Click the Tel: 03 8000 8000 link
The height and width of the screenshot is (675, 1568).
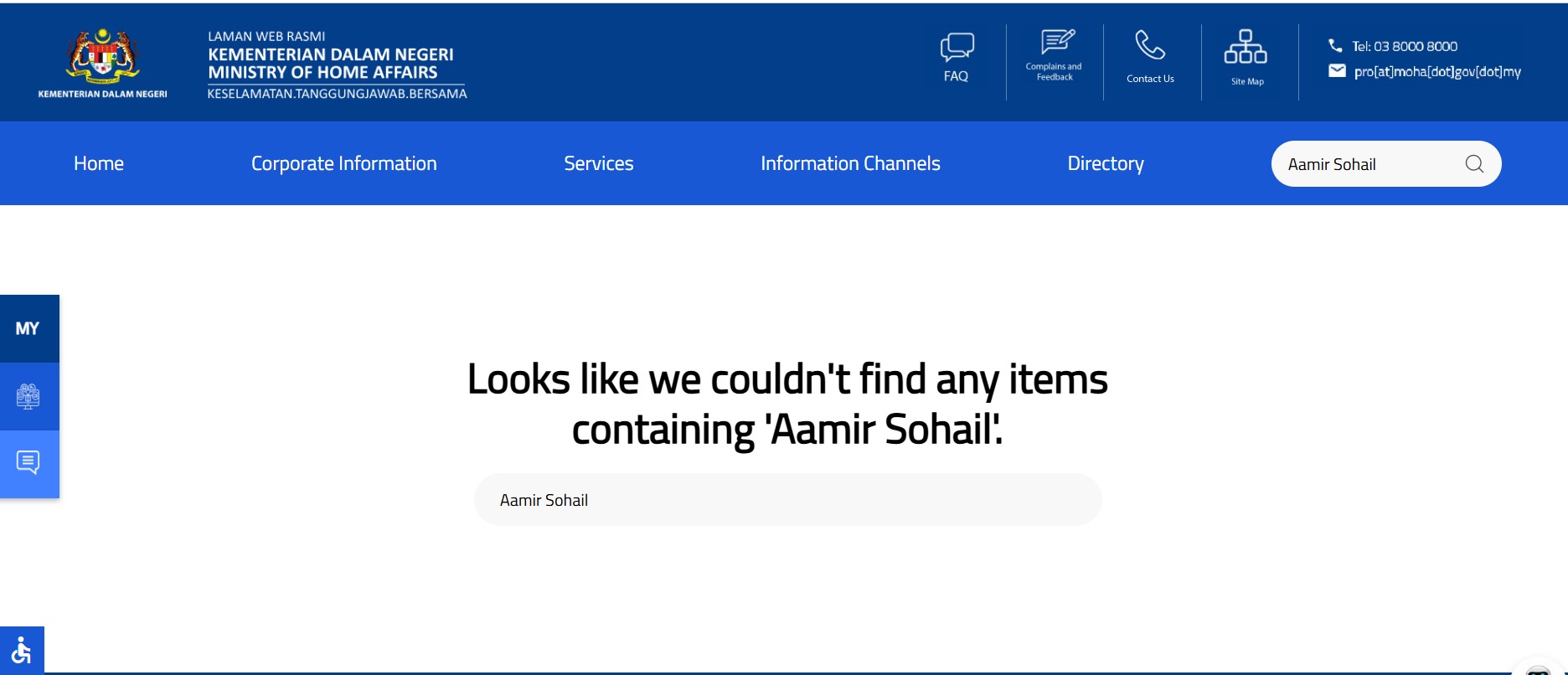[1404, 46]
